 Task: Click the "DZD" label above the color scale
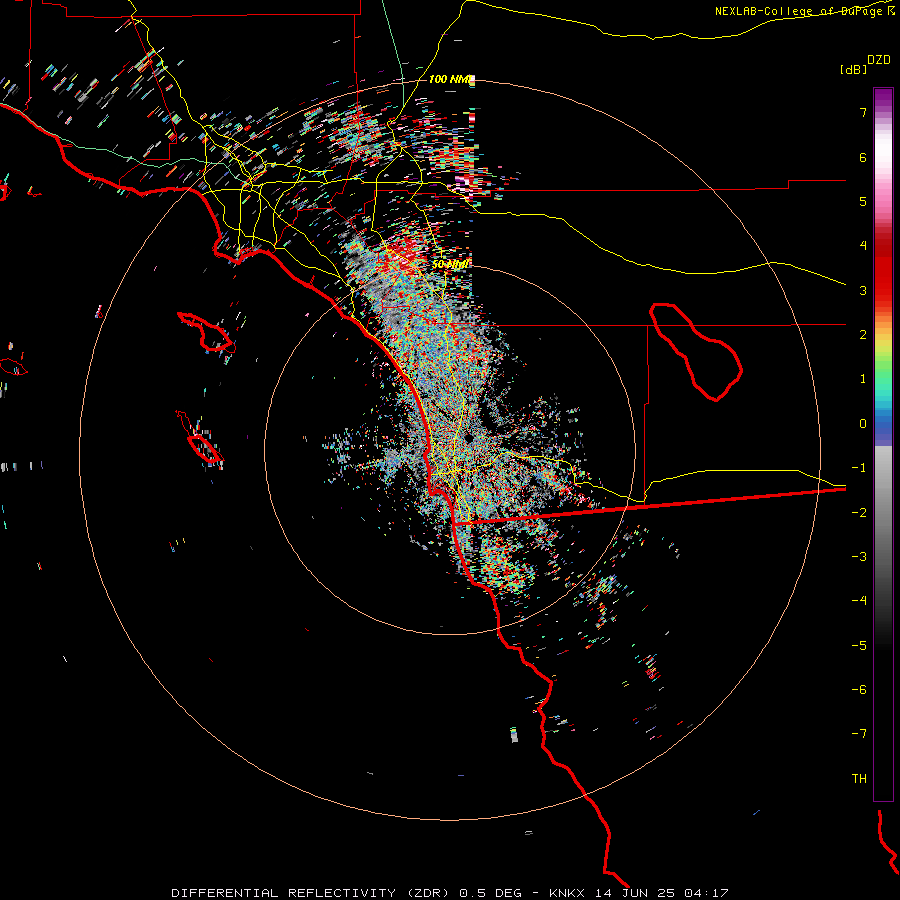point(879,60)
